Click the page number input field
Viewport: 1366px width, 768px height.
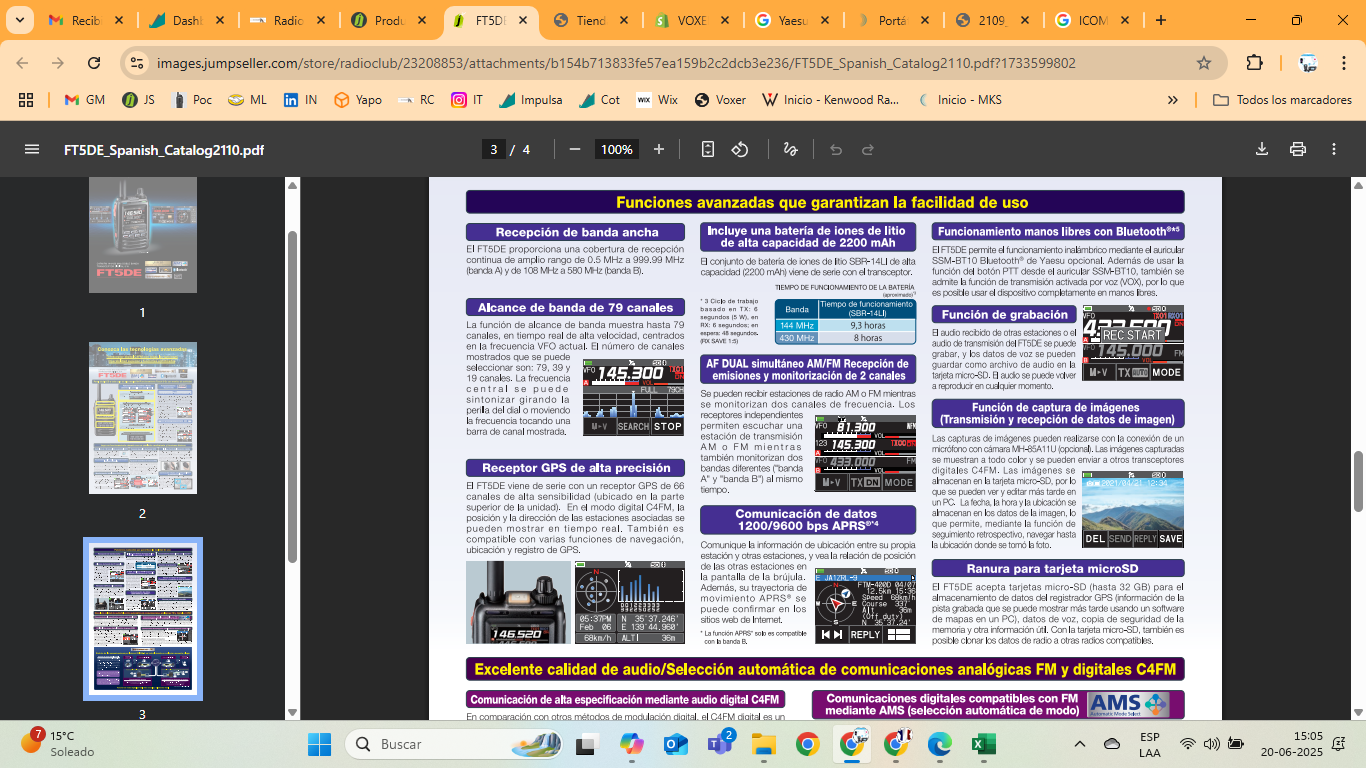tap(493, 149)
